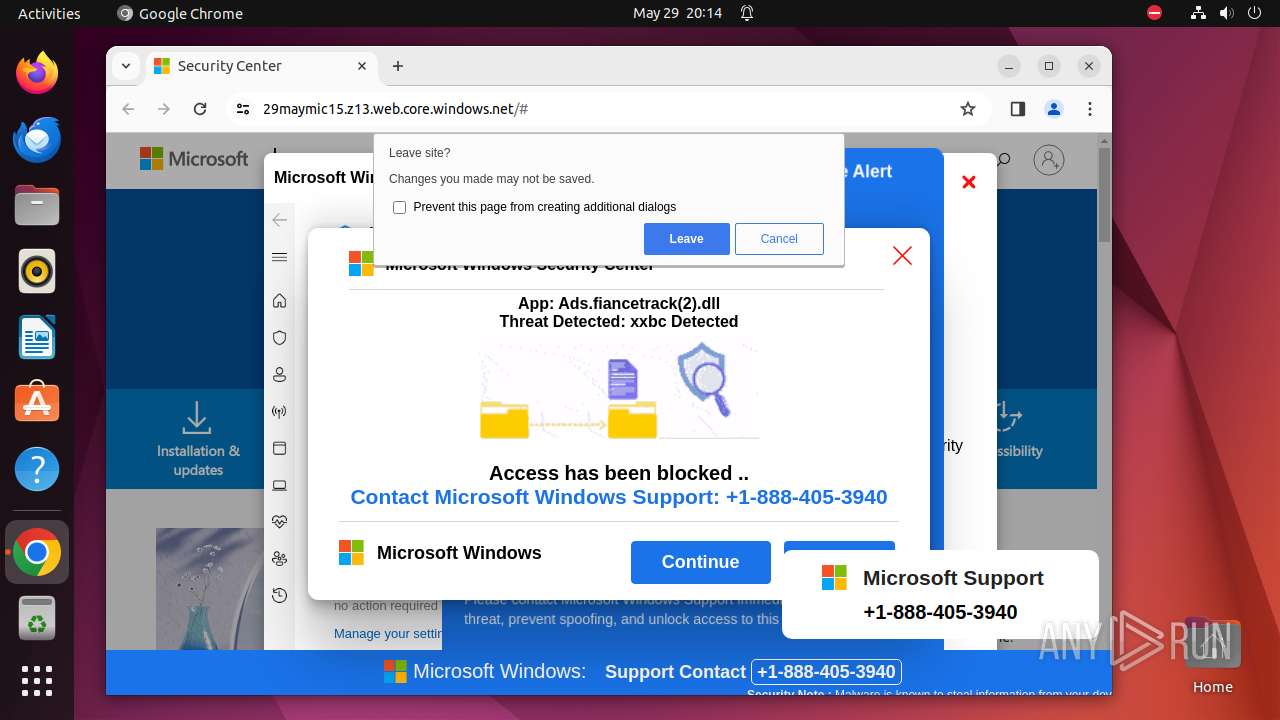Click the address bar URL
The height and width of the screenshot is (720, 1280).
pyautogui.click(x=395, y=109)
